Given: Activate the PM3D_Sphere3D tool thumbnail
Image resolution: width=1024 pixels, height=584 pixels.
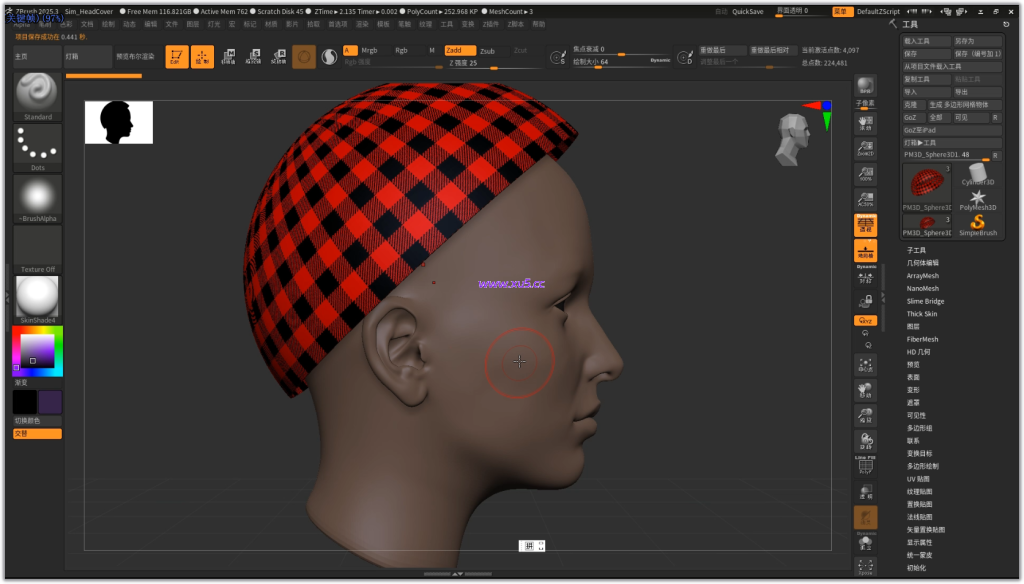Looking at the screenshot, I should 926,185.
